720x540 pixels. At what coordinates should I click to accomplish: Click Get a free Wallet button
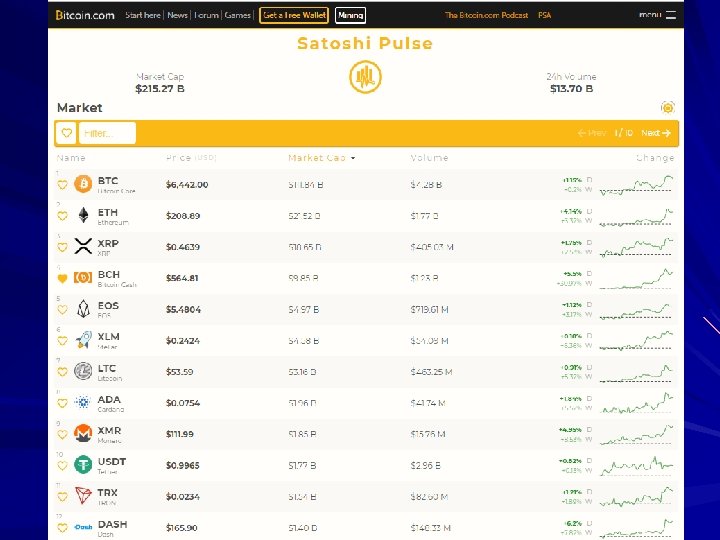click(294, 15)
